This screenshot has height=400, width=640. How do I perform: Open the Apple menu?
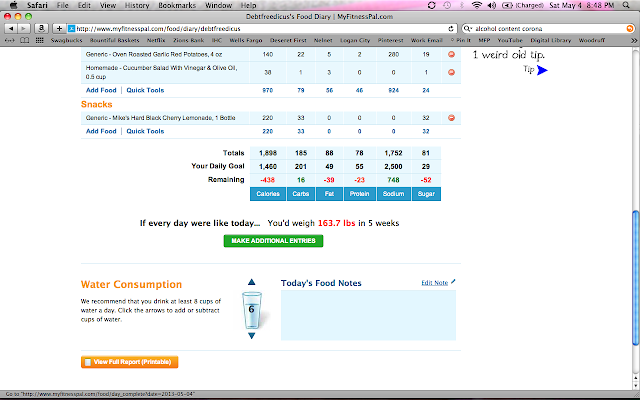point(13,5)
